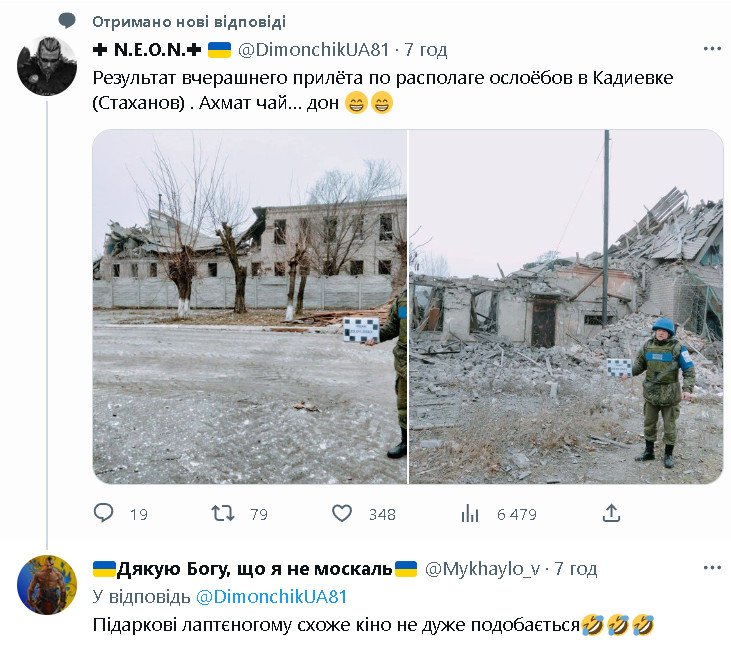731x645 pixels.
Task: Open the N.E.O.N. display name
Action: pos(146,49)
